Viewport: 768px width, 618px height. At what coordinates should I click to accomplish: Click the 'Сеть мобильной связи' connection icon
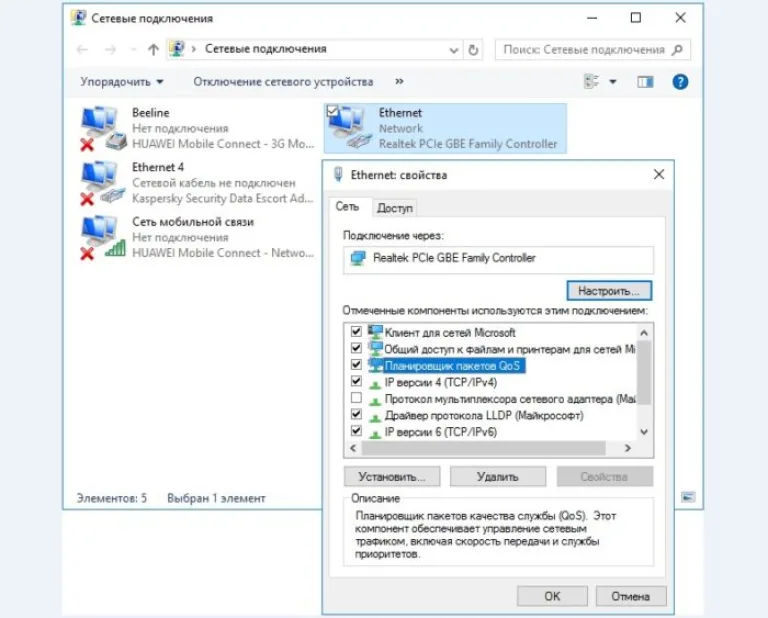tap(102, 238)
